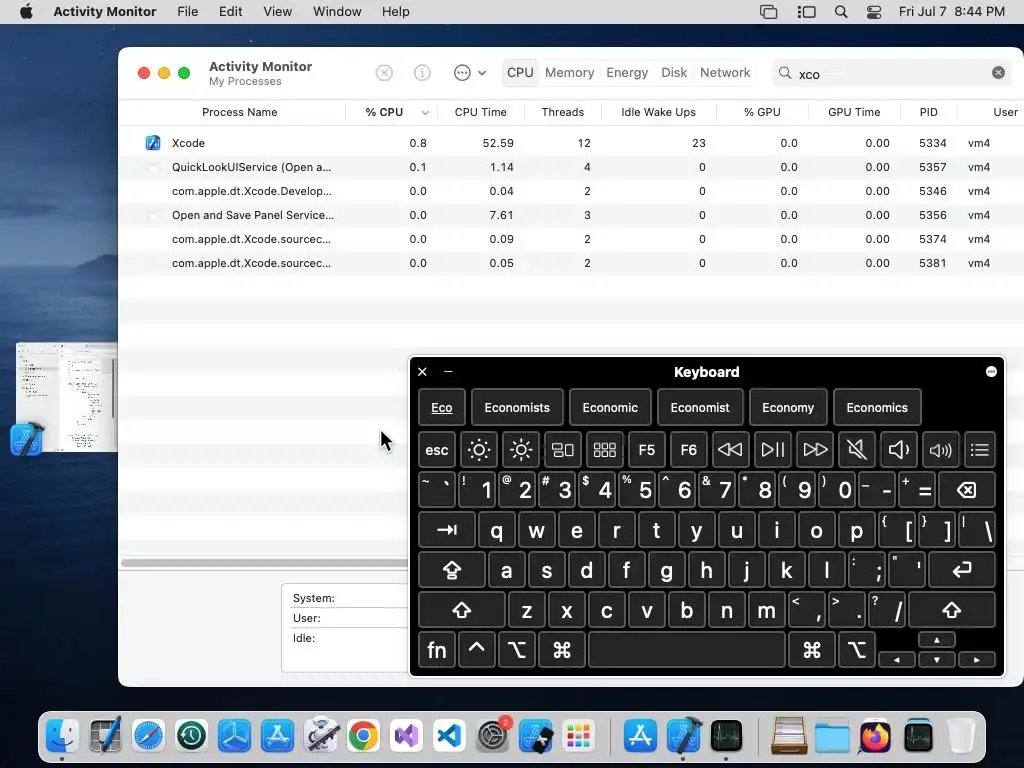
Task: Switch to the Energy tab
Action: [627, 72]
